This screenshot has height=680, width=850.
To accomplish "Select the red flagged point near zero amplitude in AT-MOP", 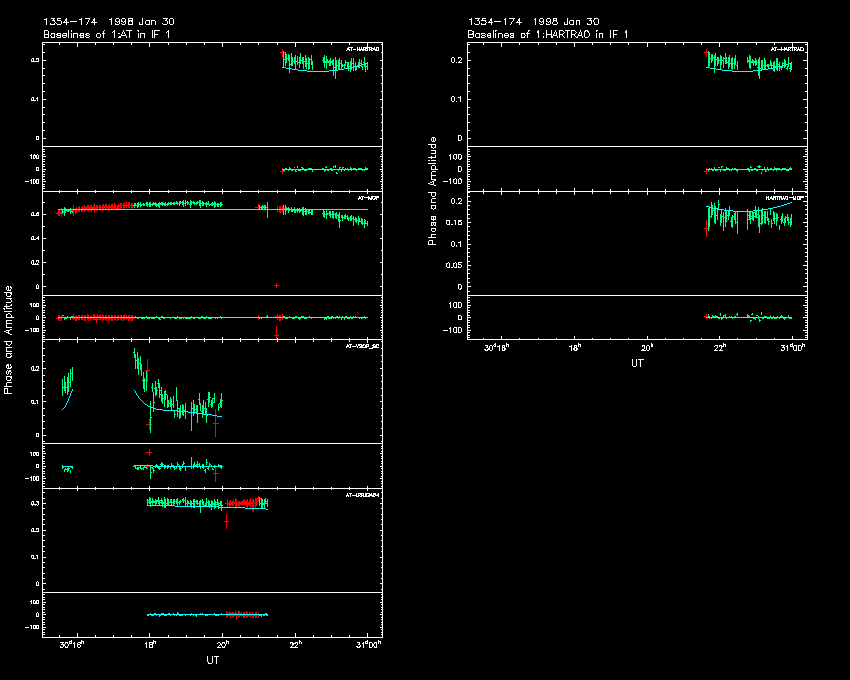I will point(276,285).
